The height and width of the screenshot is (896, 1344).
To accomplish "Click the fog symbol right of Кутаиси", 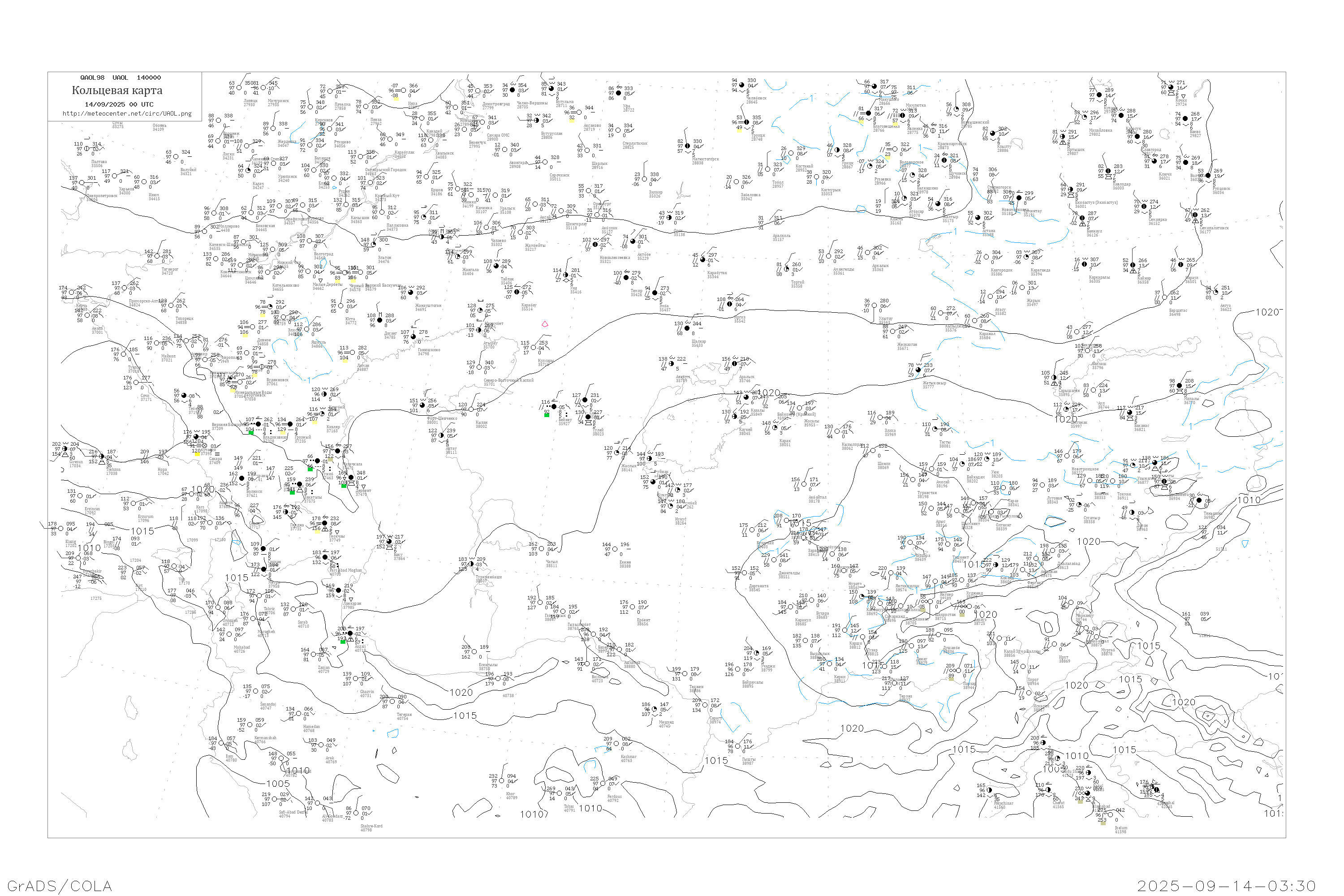I will click(218, 454).
